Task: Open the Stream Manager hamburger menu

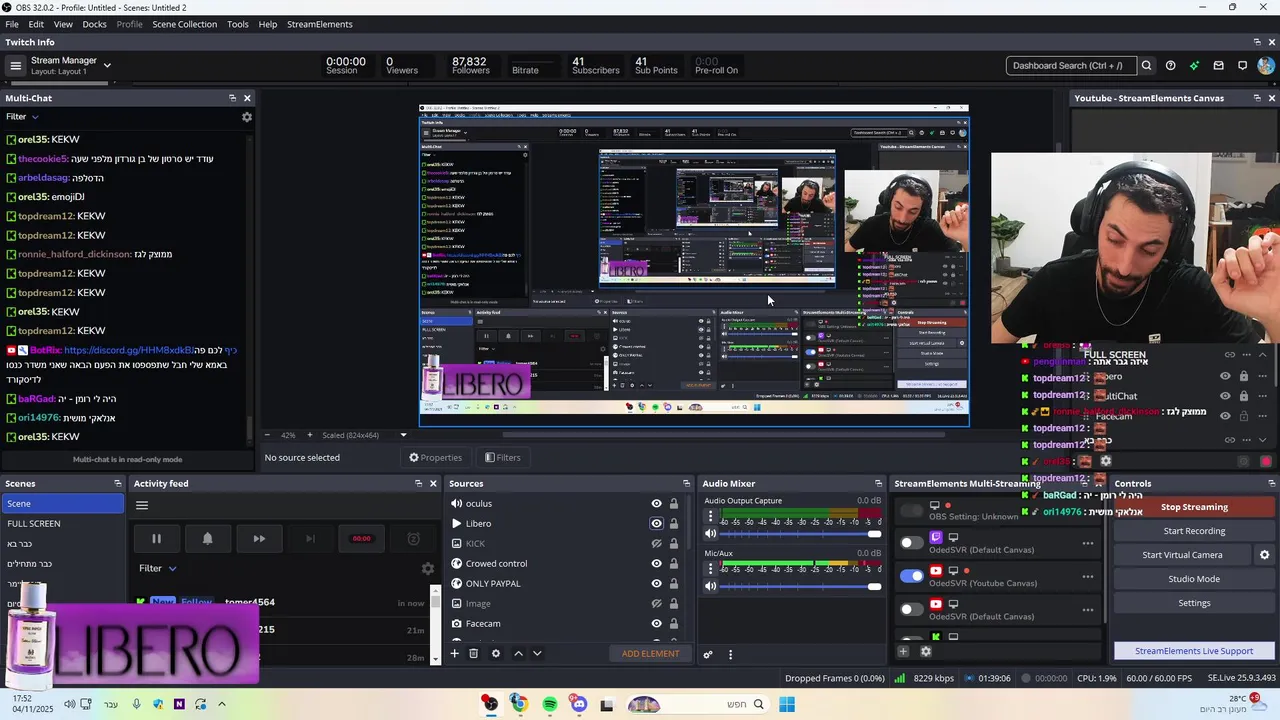Action: point(15,66)
